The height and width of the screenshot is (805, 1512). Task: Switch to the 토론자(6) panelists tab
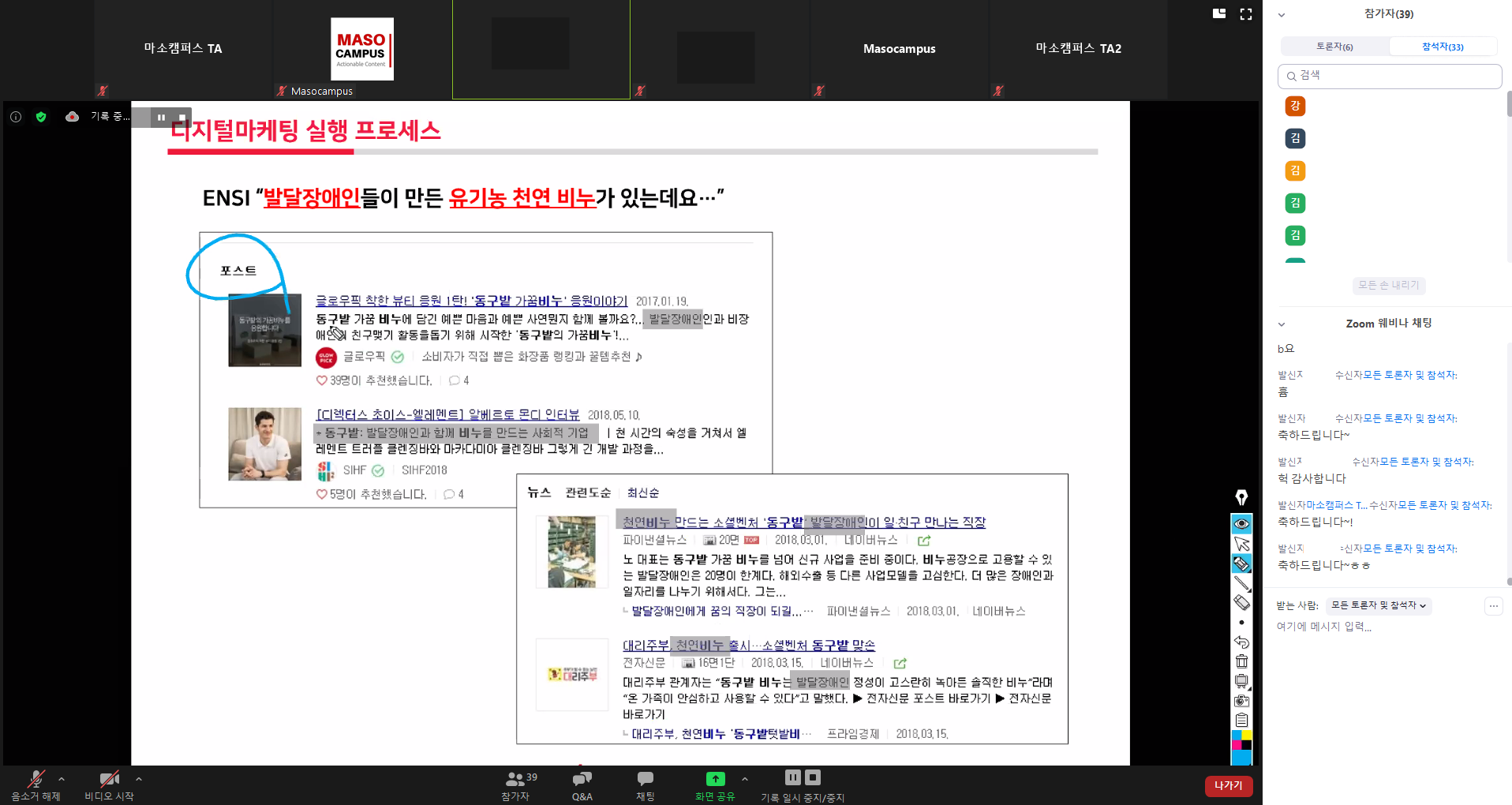click(1334, 47)
